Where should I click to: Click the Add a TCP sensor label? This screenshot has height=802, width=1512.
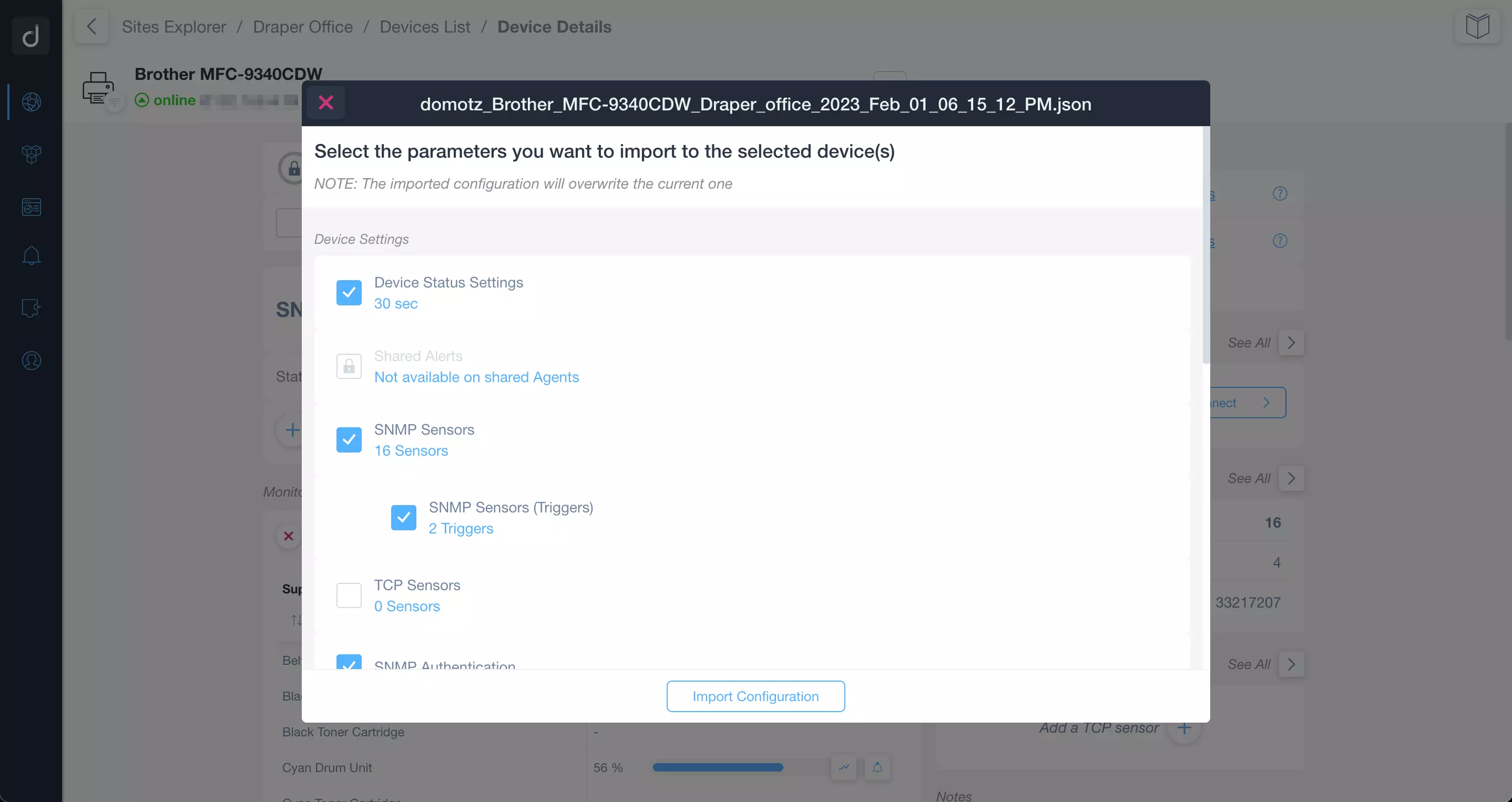(1099, 728)
